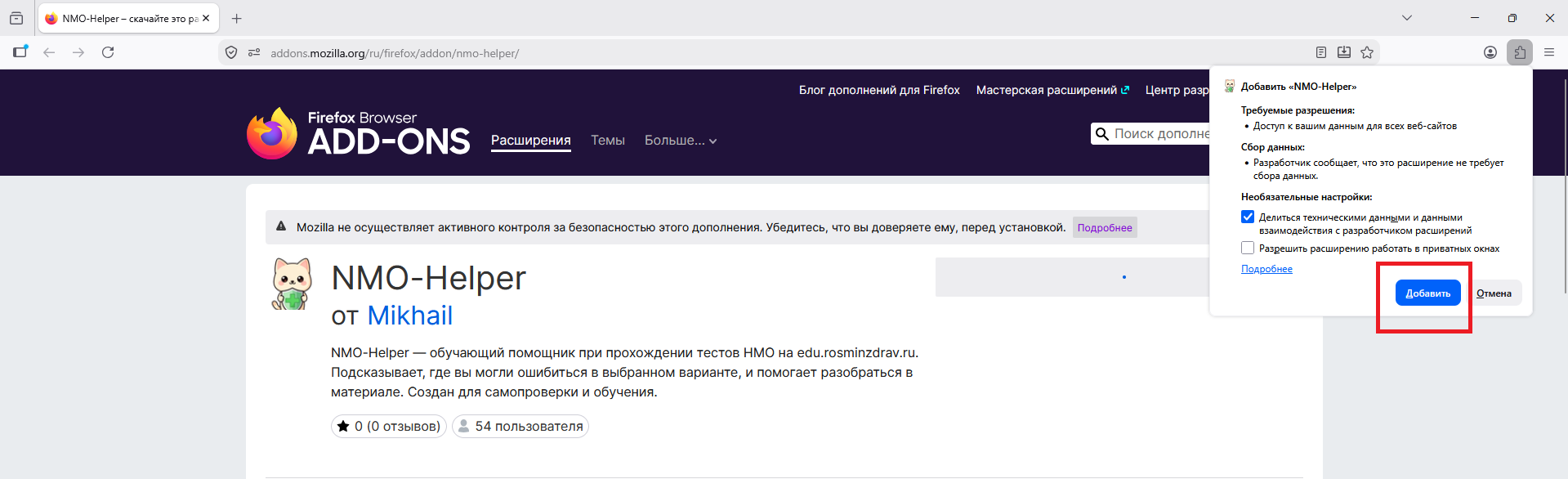Screen dimensions: 1568x479
Task: Select the Темы tab
Action: tap(608, 141)
